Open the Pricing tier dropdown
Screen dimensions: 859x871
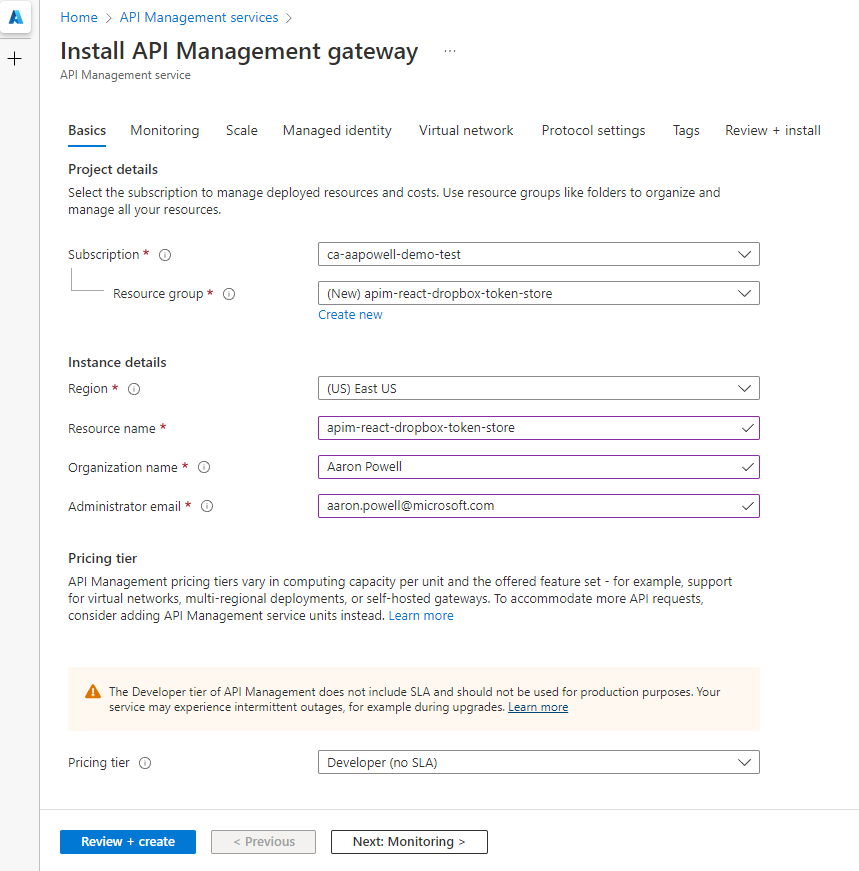[538, 762]
